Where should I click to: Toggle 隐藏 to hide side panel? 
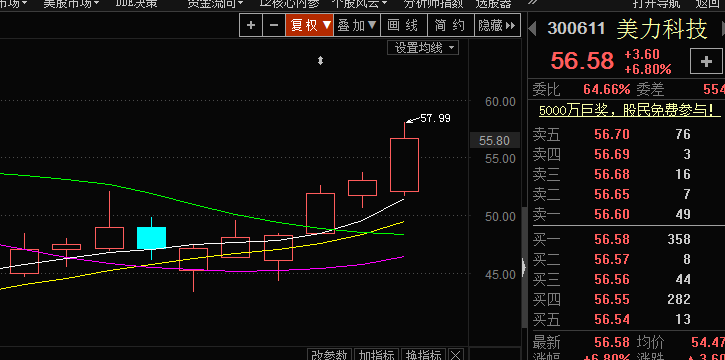[498, 25]
